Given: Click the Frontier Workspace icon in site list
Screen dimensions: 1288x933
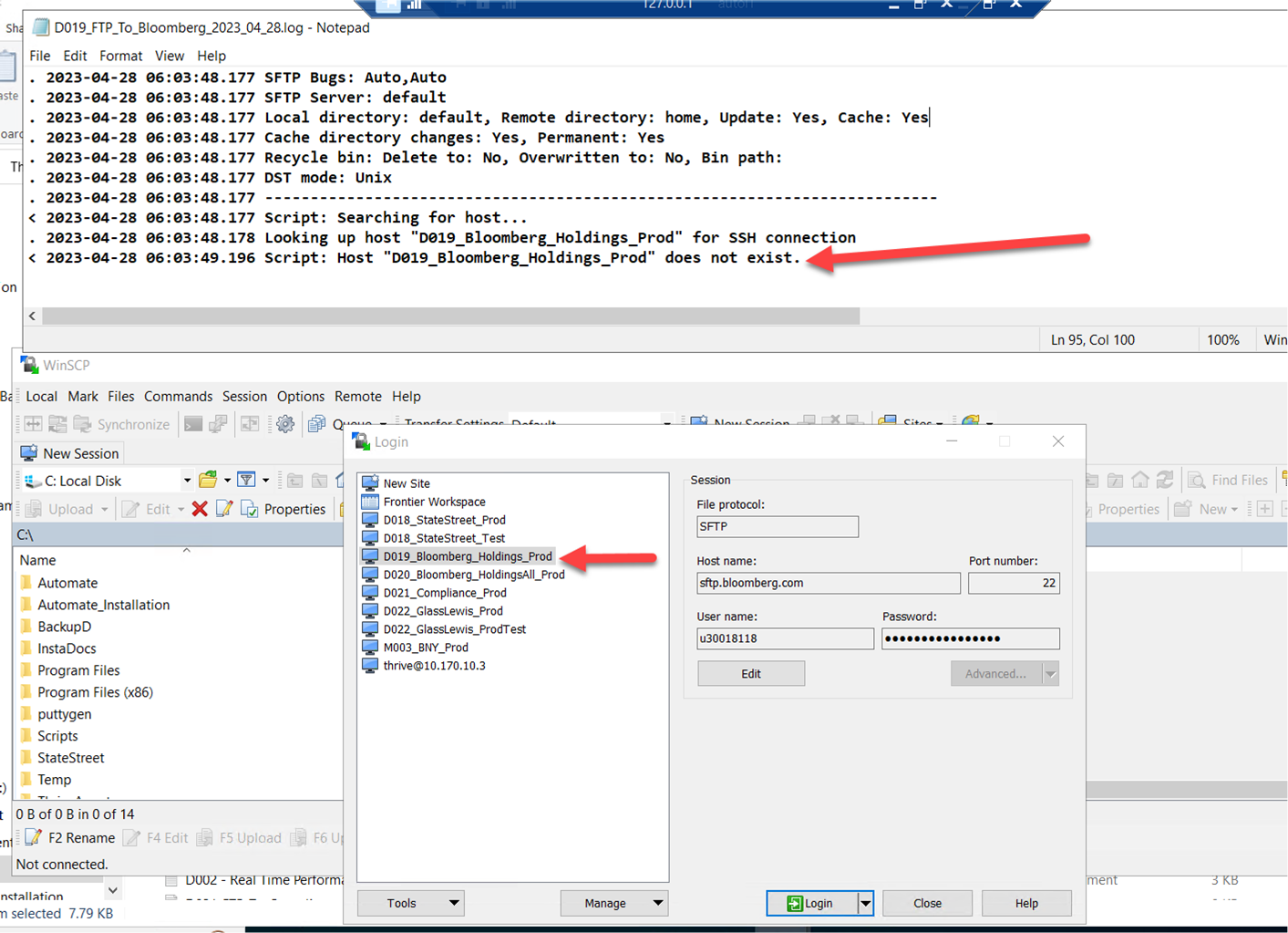Looking at the screenshot, I should pyautogui.click(x=370, y=502).
